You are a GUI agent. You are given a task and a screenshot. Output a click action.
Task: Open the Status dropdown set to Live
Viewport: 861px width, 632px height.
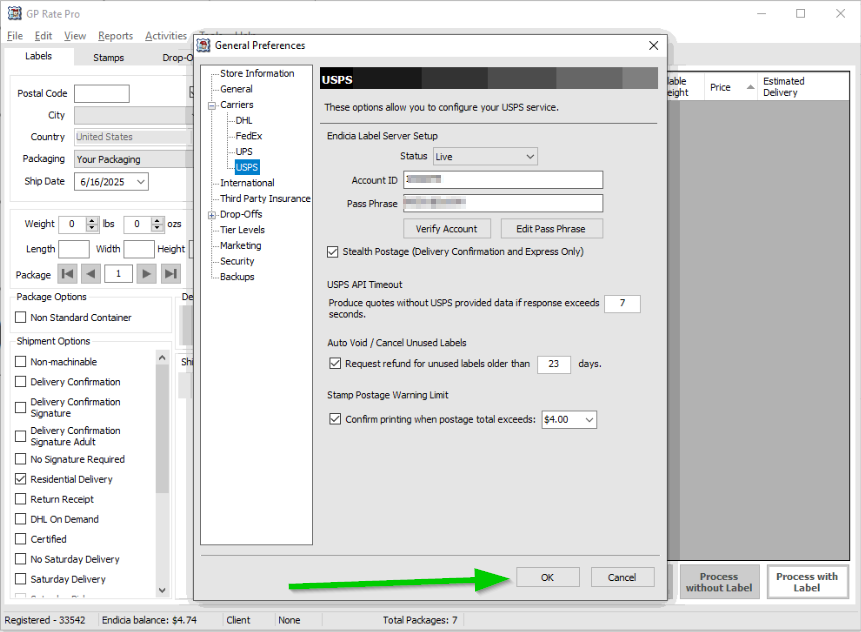pos(485,156)
